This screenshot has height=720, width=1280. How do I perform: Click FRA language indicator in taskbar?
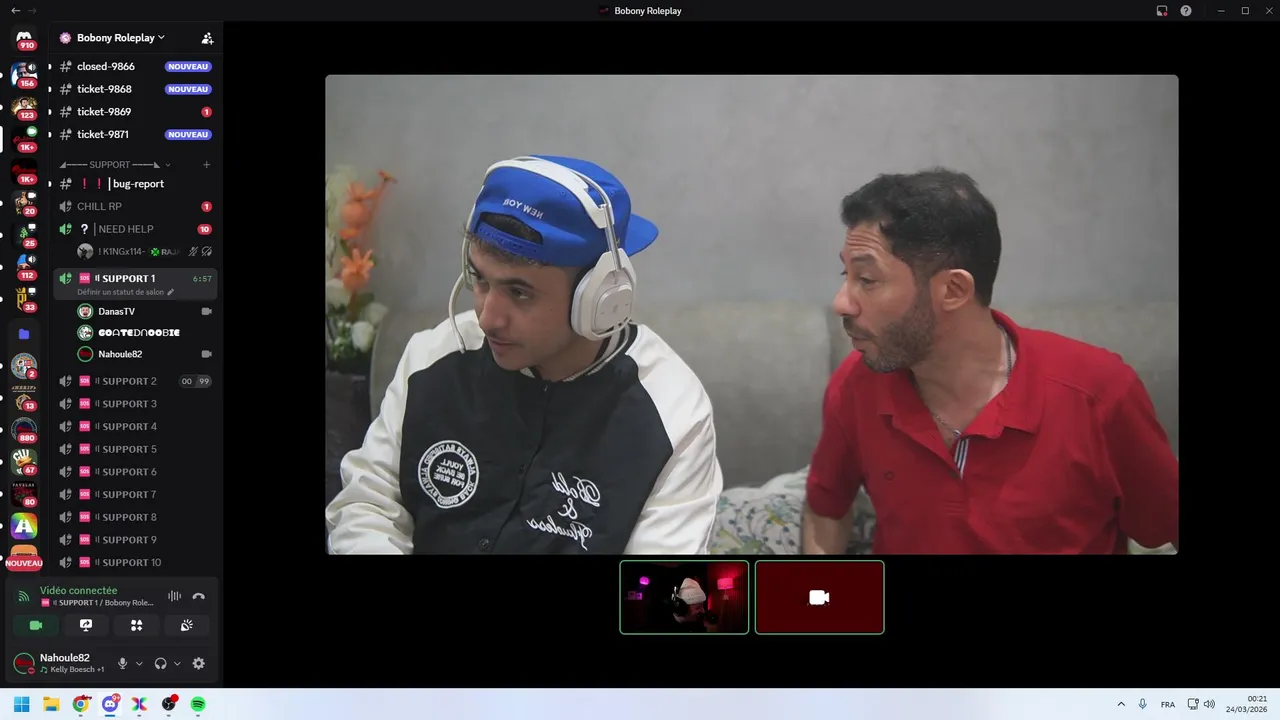click(1168, 704)
